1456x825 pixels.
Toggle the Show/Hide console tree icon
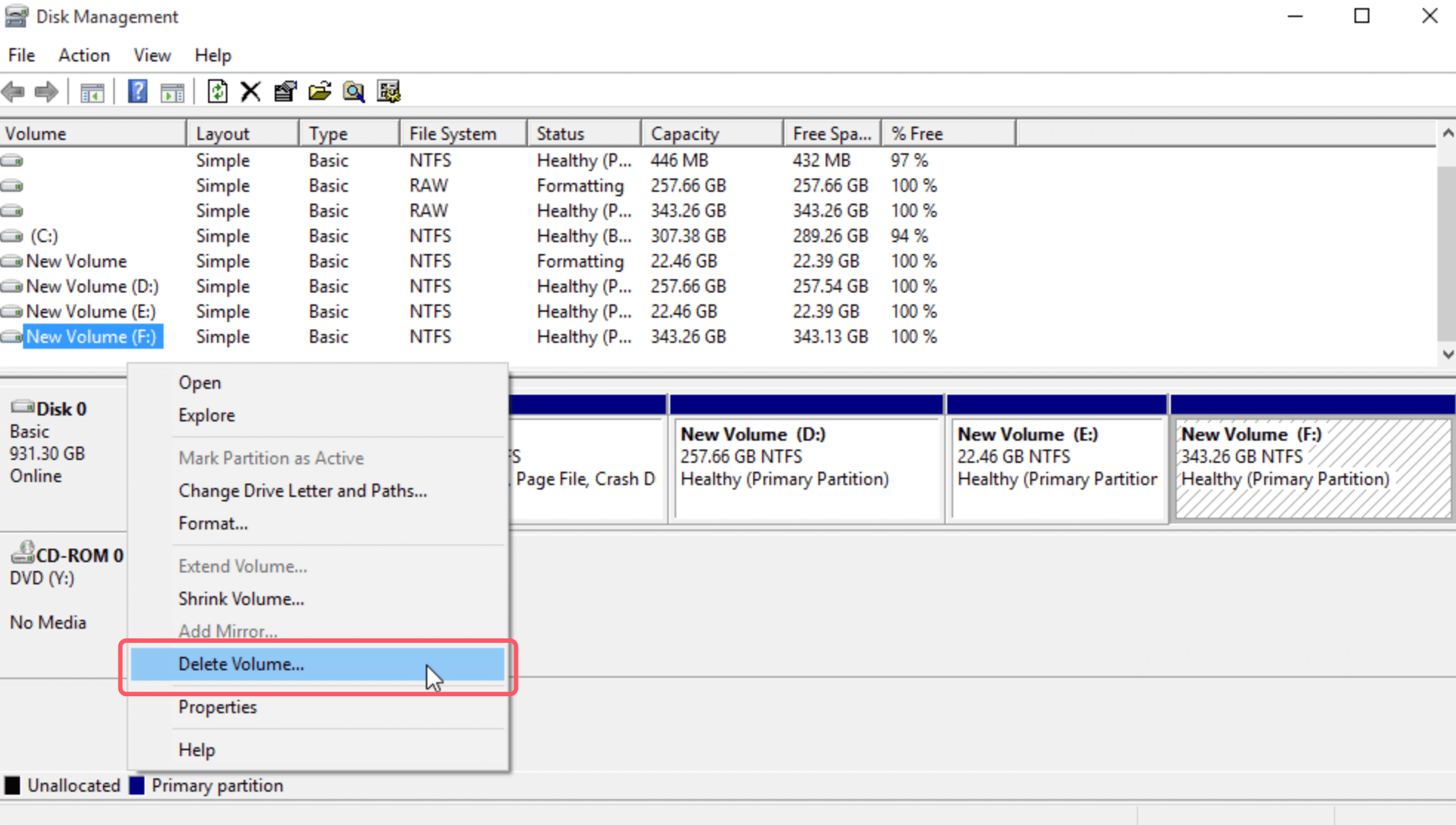tap(92, 91)
